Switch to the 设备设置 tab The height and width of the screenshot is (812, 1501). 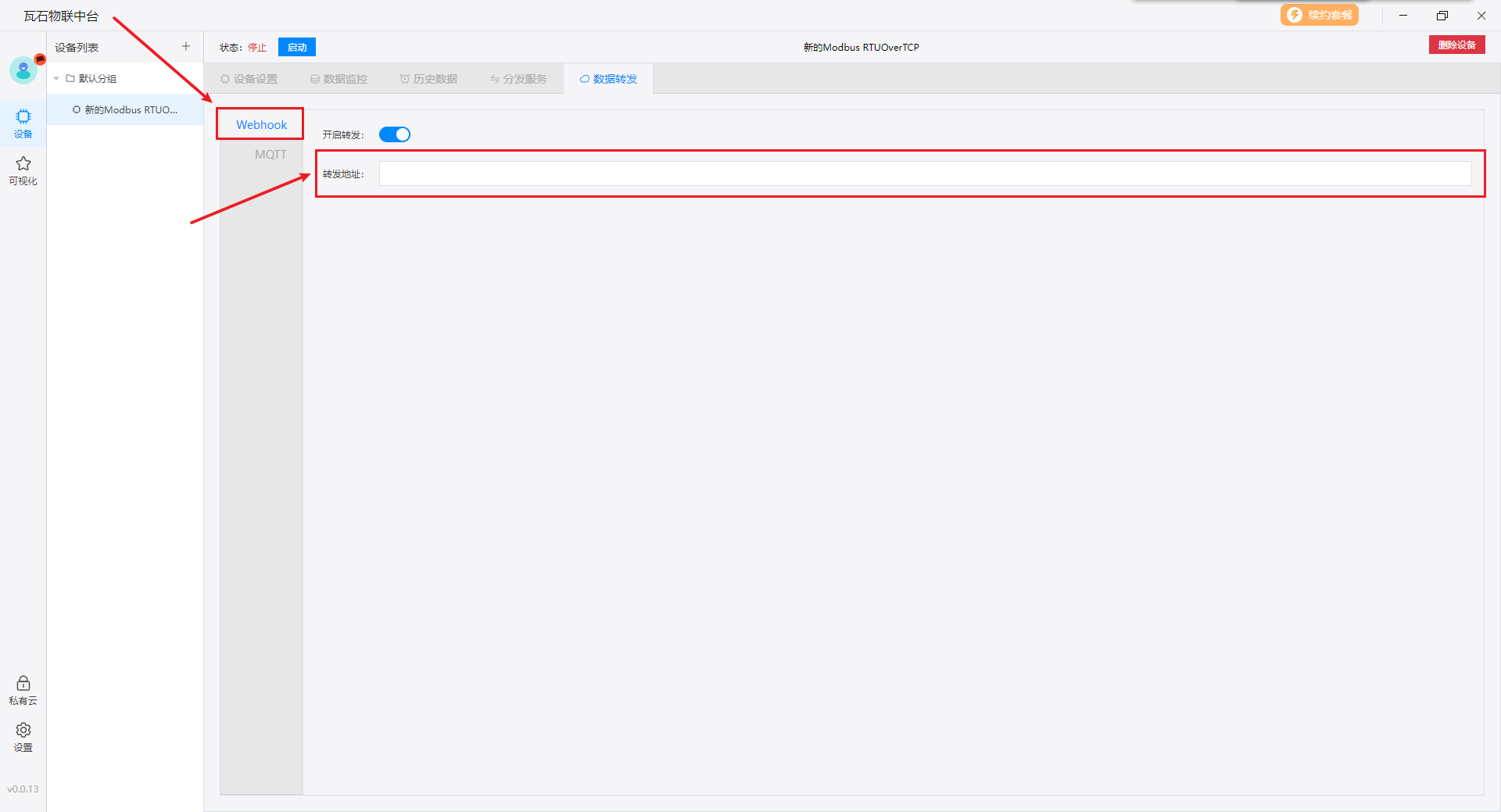(x=249, y=79)
